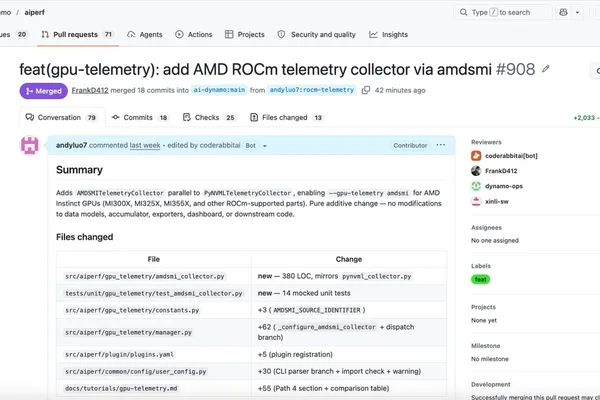Image resolution: width=600 pixels, height=400 pixels.
Task: Click the Bot badge beside coderabbitai
Action: [251, 145]
